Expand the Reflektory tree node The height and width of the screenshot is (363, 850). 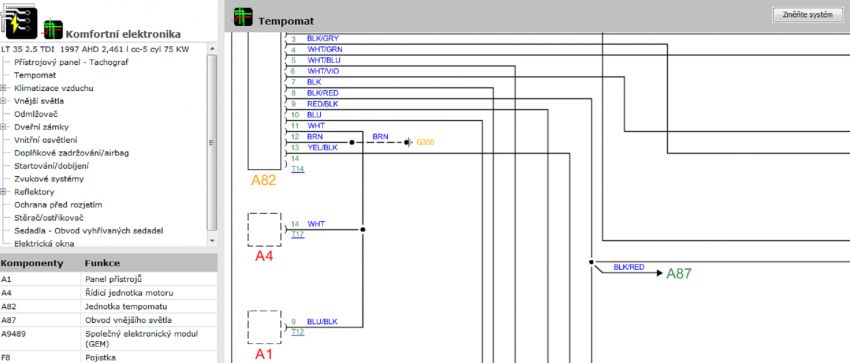click(3, 192)
